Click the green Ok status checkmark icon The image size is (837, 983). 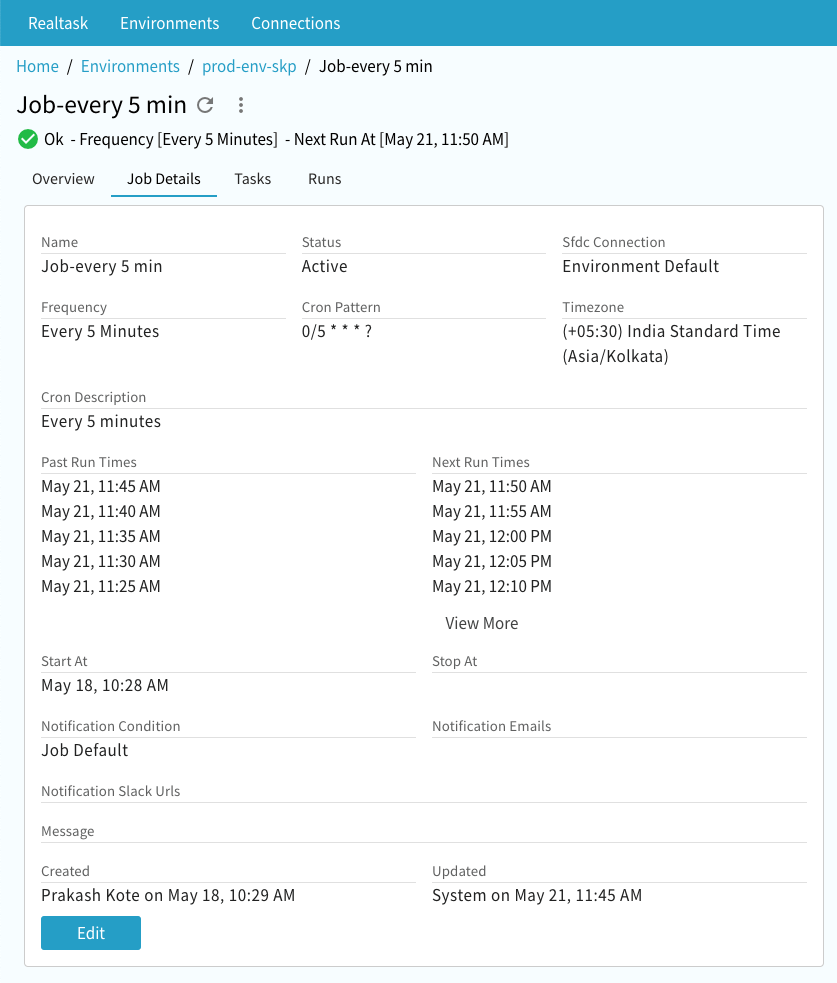point(28,139)
